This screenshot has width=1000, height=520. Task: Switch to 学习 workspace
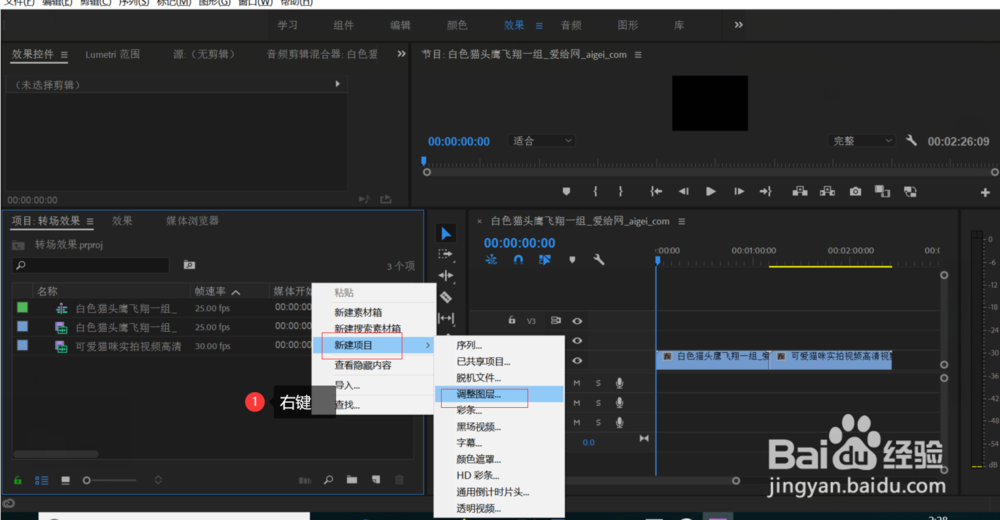pyautogui.click(x=288, y=25)
